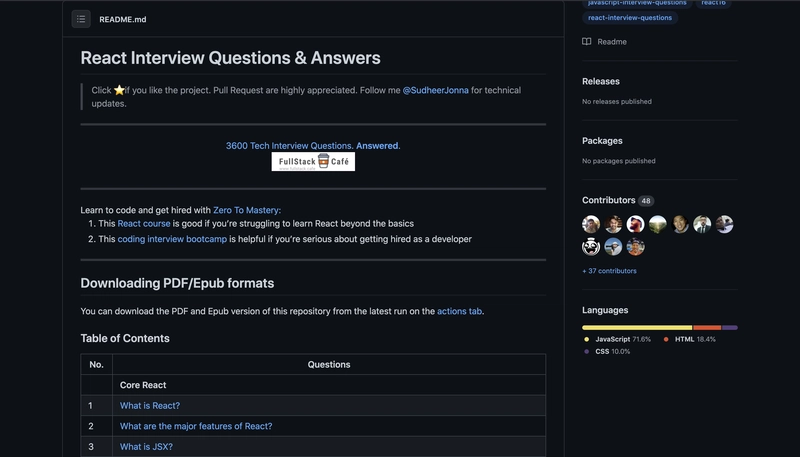This screenshot has width=800, height=457.
Task: Follow the @SudheerJonna link
Action: point(436,90)
